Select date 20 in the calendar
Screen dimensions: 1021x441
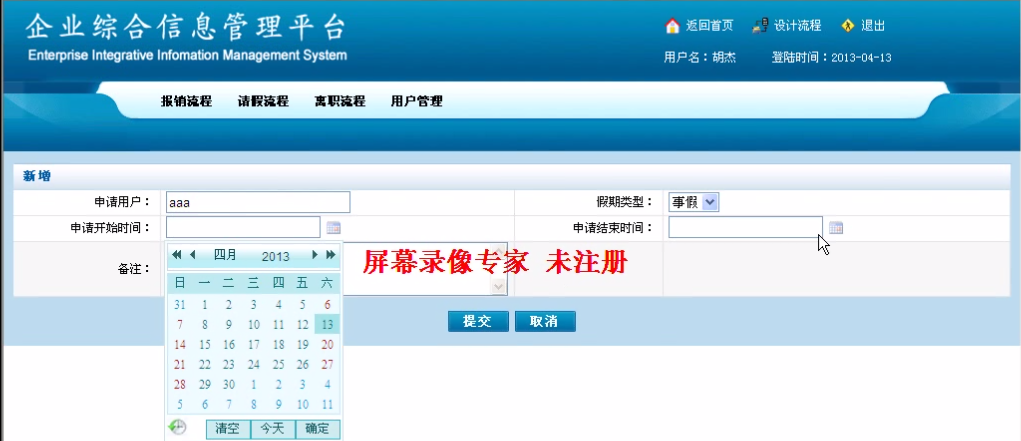[x=327, y=345]
